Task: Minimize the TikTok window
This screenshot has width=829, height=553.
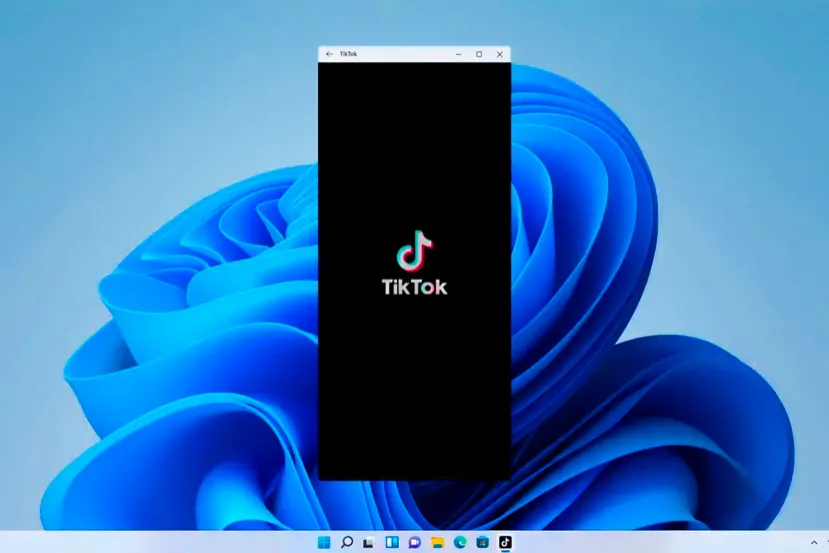Action: tap(458, 54)
